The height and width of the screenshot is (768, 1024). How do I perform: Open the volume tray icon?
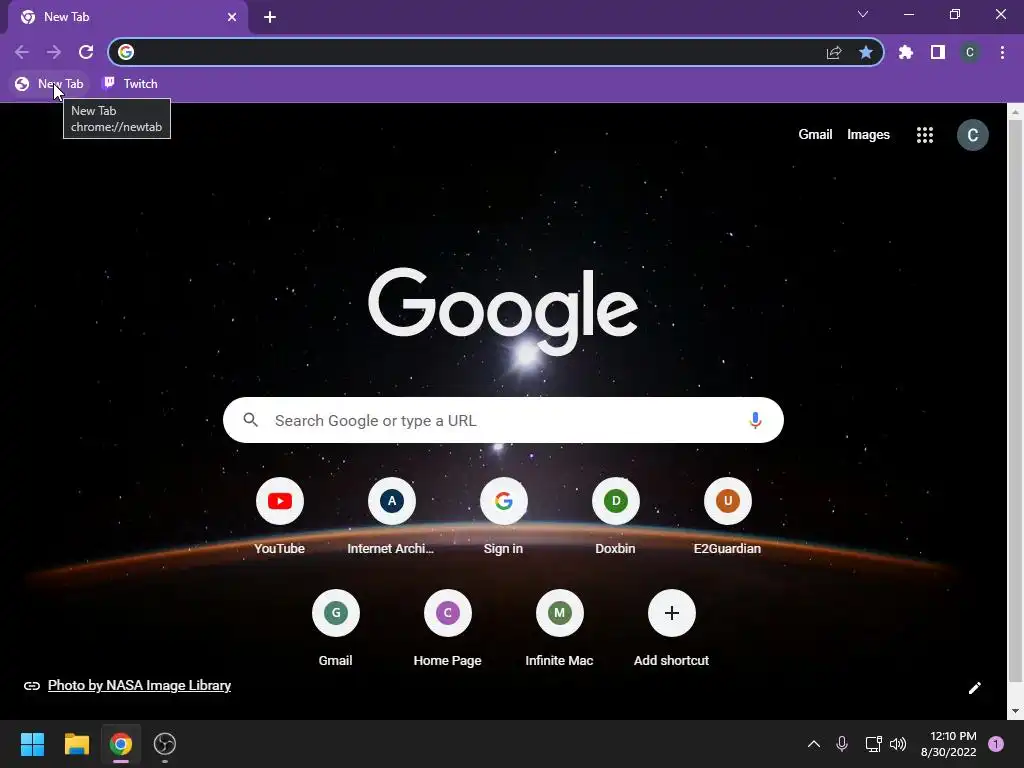pos(898,744)
